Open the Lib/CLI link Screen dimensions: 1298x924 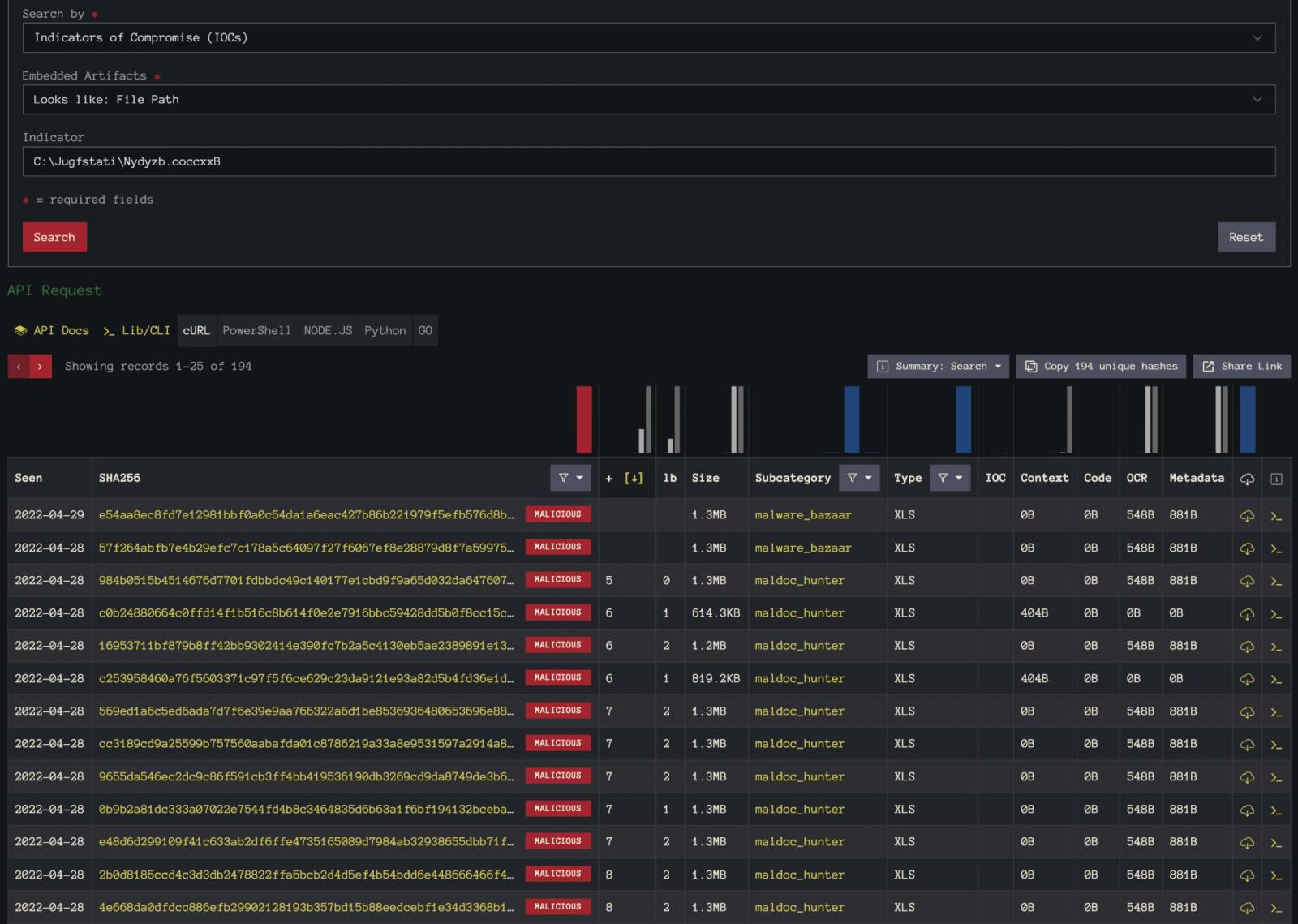[x=136, y=330]
